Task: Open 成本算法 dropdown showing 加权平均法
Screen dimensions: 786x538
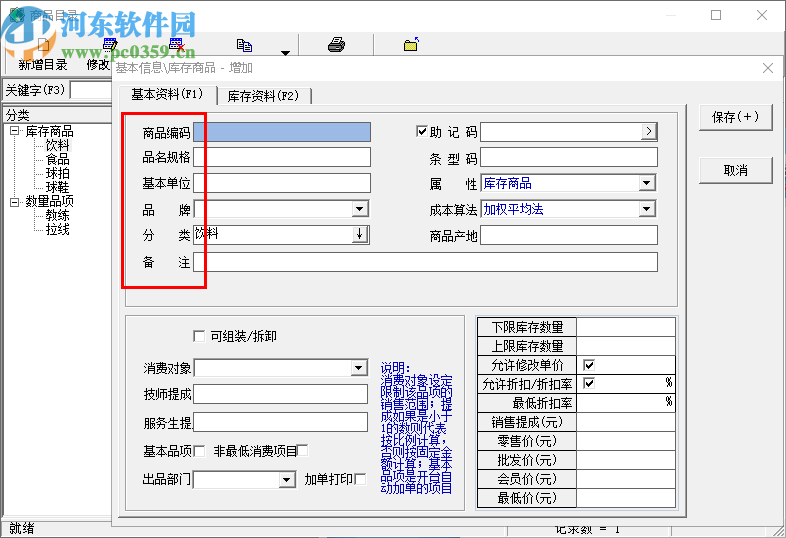Action: [647, 209]
